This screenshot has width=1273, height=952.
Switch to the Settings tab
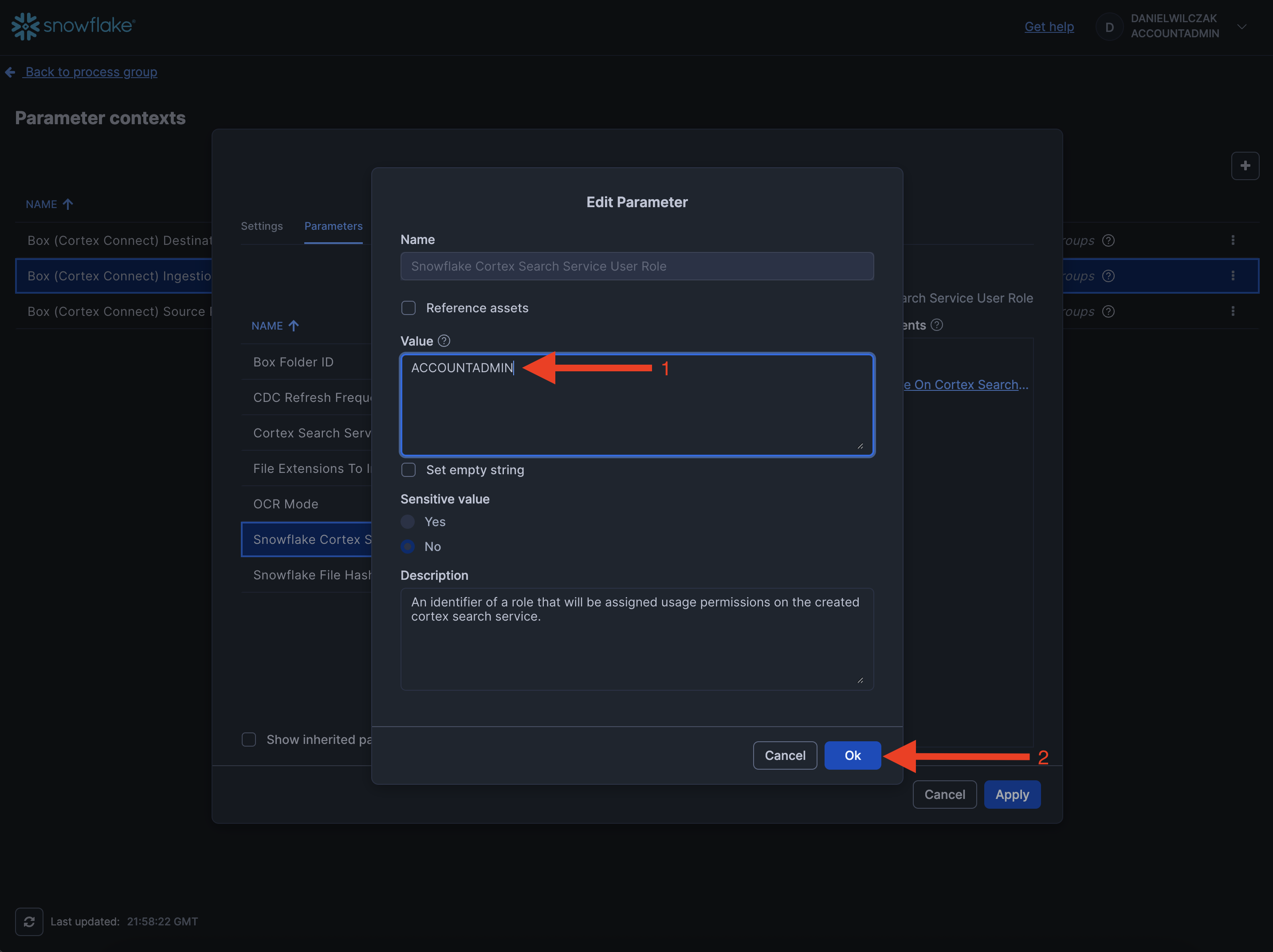tap(262, 226)
